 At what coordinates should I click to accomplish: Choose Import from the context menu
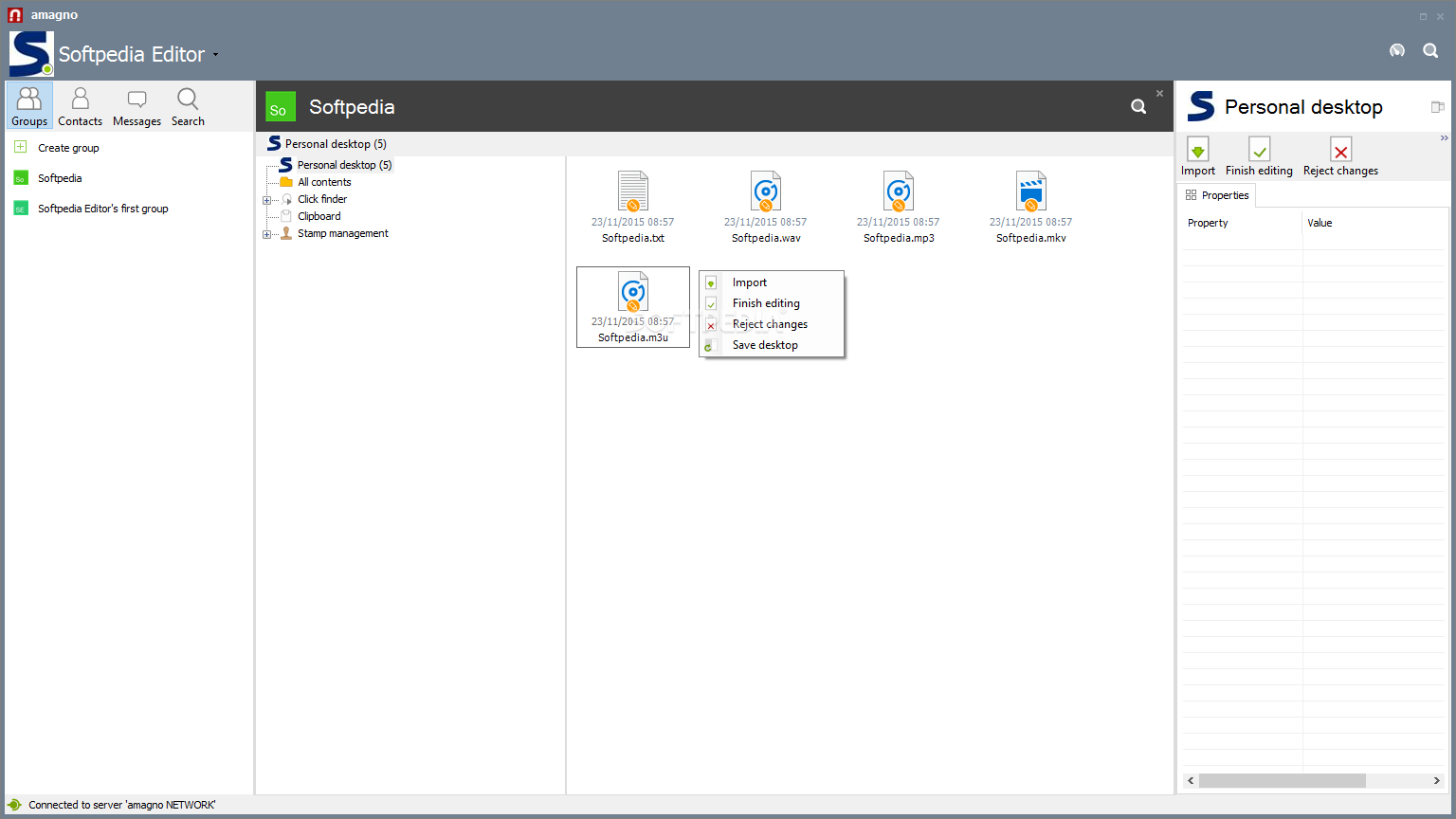tap(772, 282)
